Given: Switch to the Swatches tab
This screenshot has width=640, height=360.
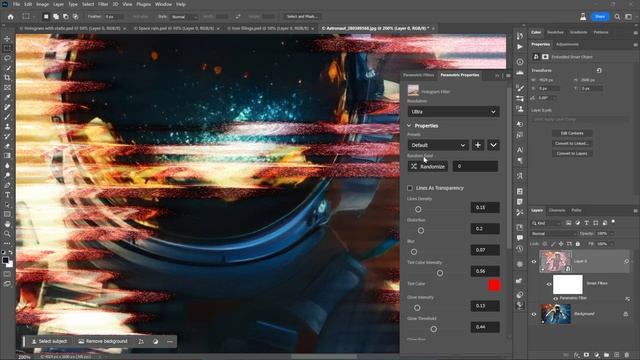Looking at the screenshot, I should click(555, 32).
